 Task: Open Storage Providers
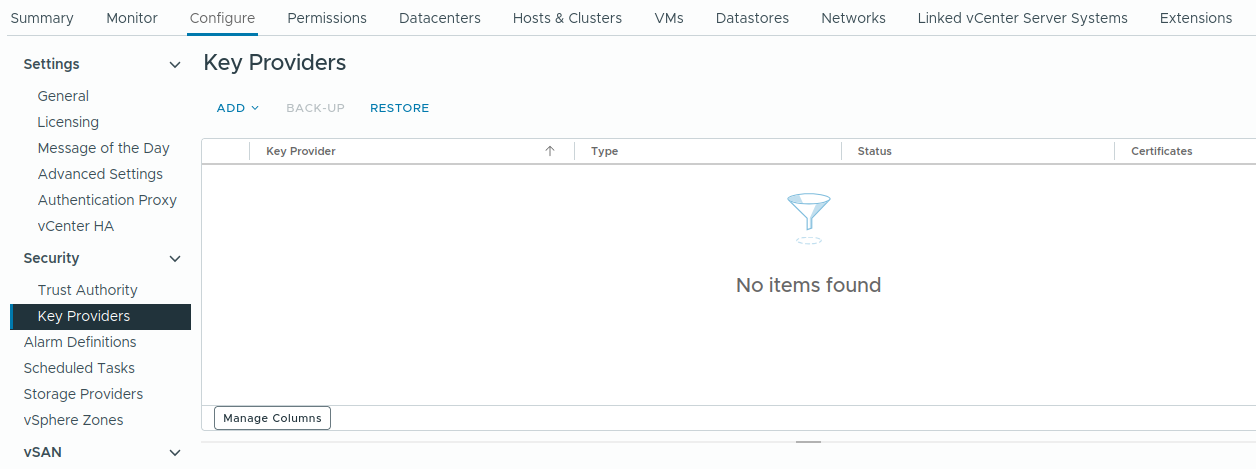tap(83, 394)
